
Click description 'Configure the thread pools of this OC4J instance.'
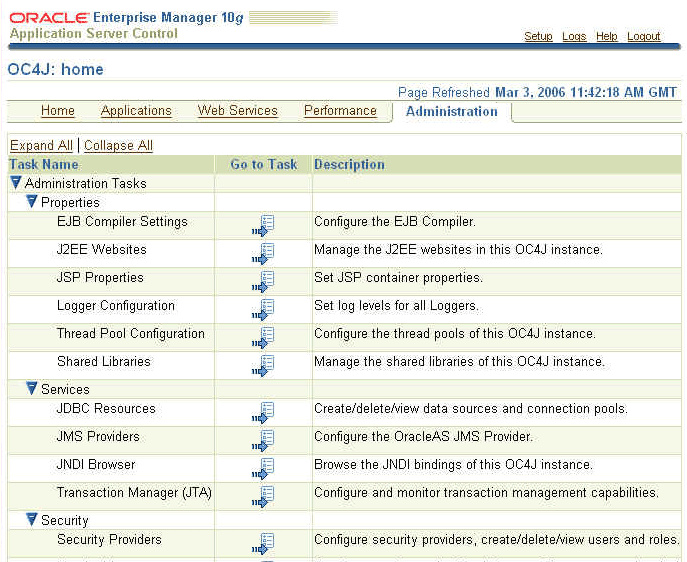(455, 334)
